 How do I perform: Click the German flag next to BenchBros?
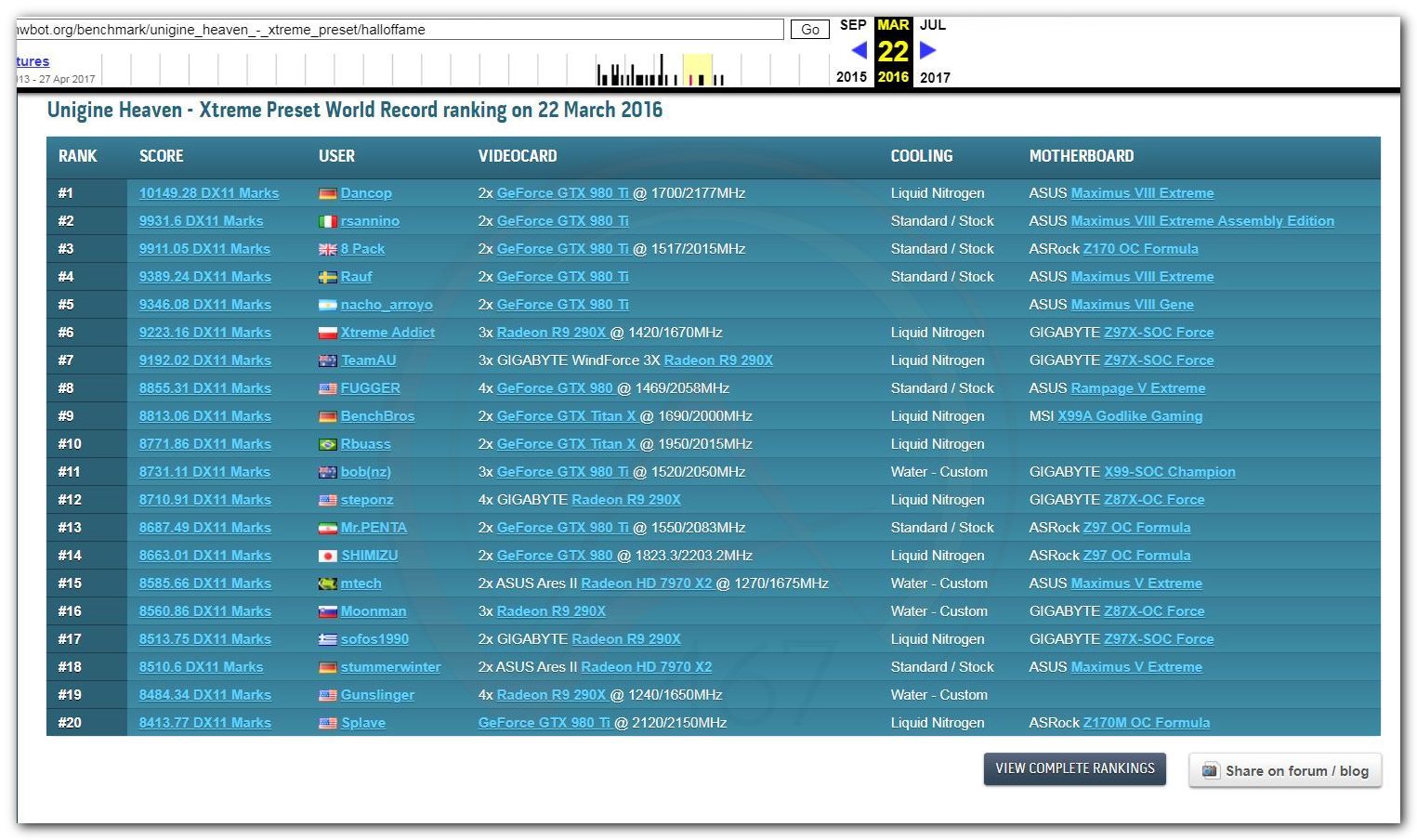[327, 416]
